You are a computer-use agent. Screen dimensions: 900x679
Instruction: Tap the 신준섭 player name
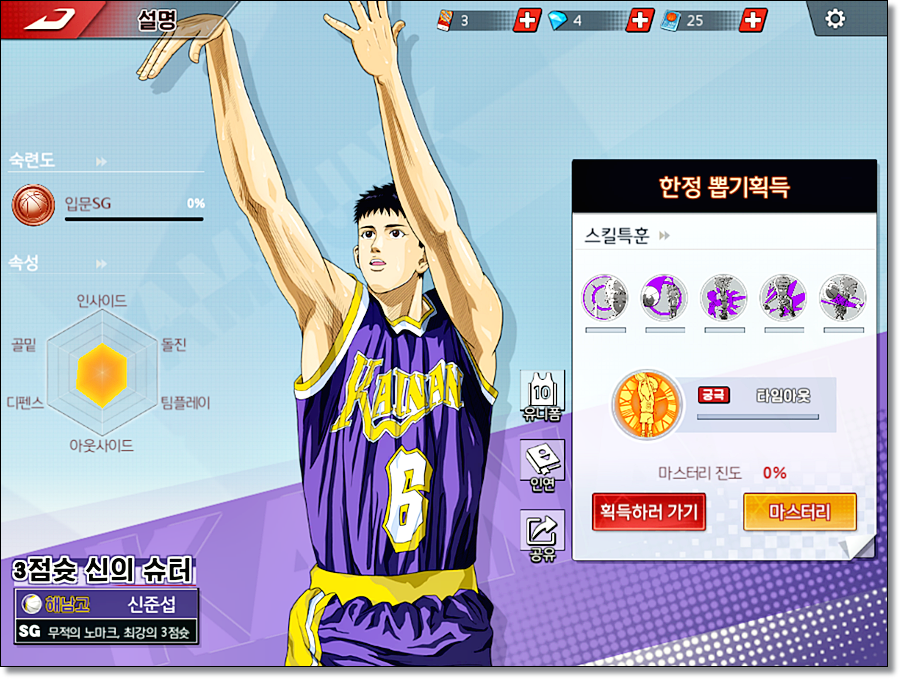152,604
